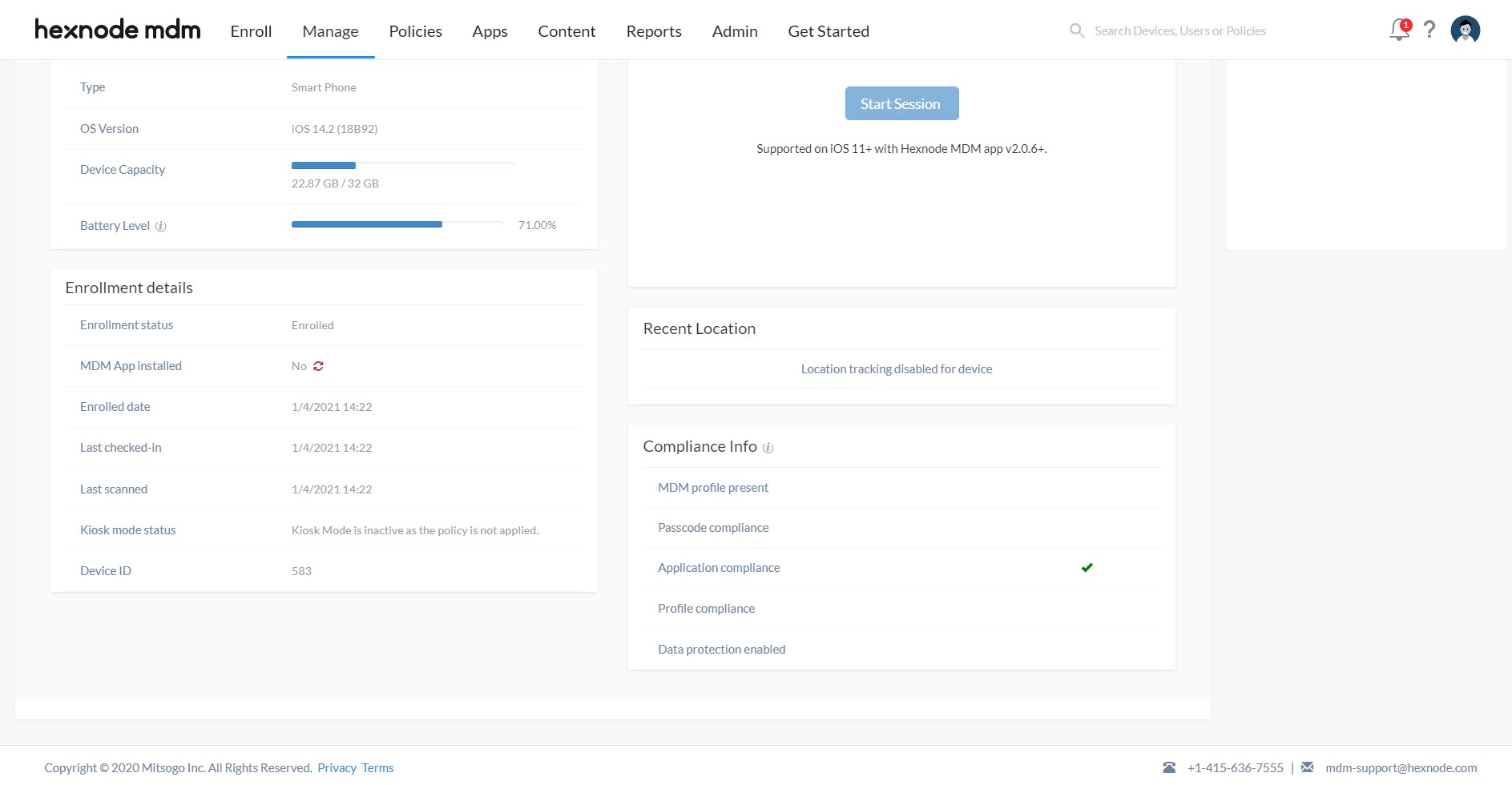
Task: Click the Start Session button
Action: click(x=901, y=103)
